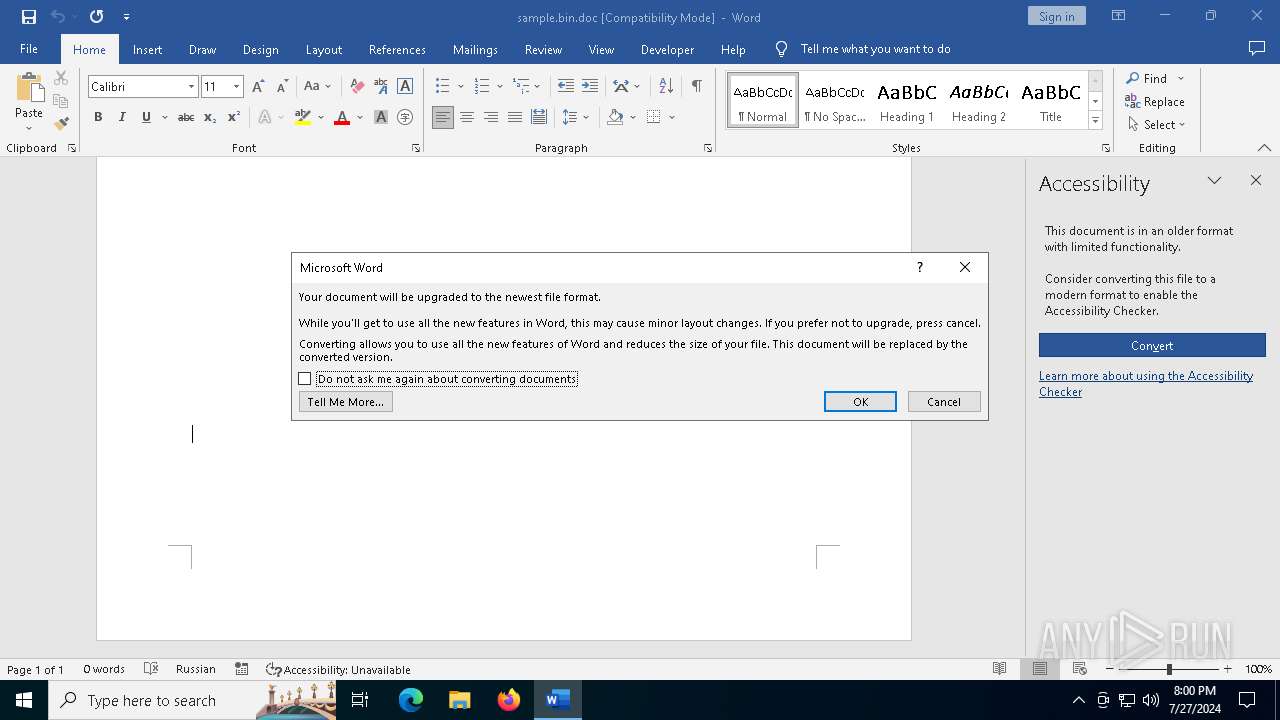Switch to Print Layout view
Viewport: 1280px width, 720px height.
pyautogui.click(x=1040, y=669)
